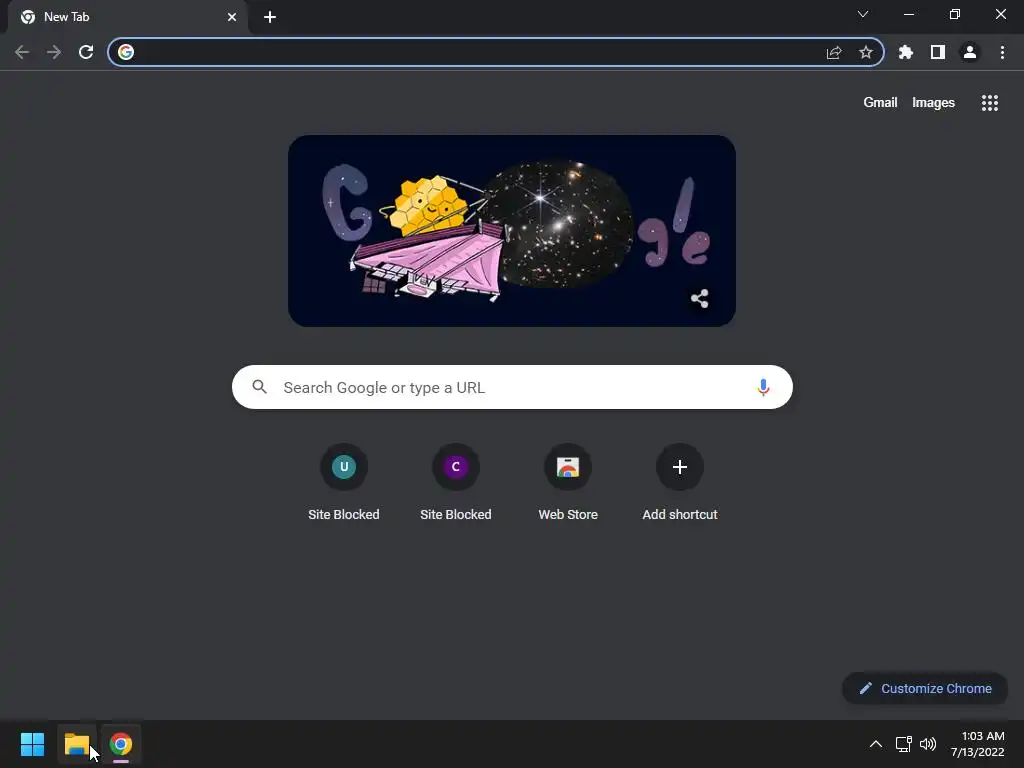Click the Add shortcut plus tile

[680, 483]
